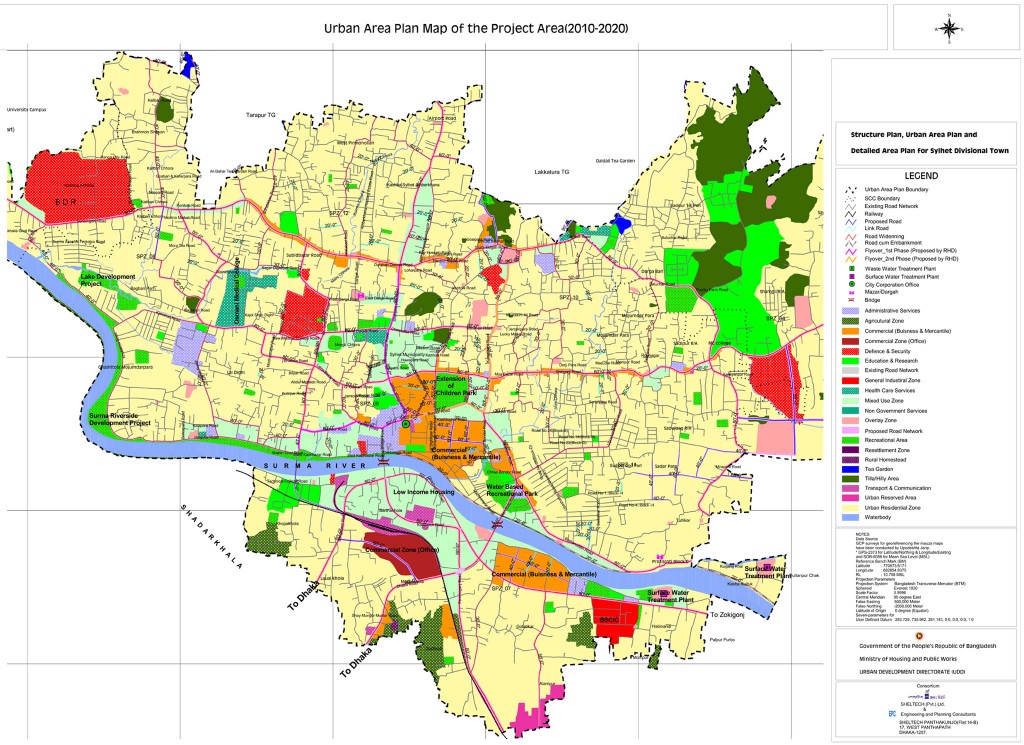This screenshot has width=1024, height=745.
Task: Choose the Rural Homestead swatch
Action: click(851, 460)
